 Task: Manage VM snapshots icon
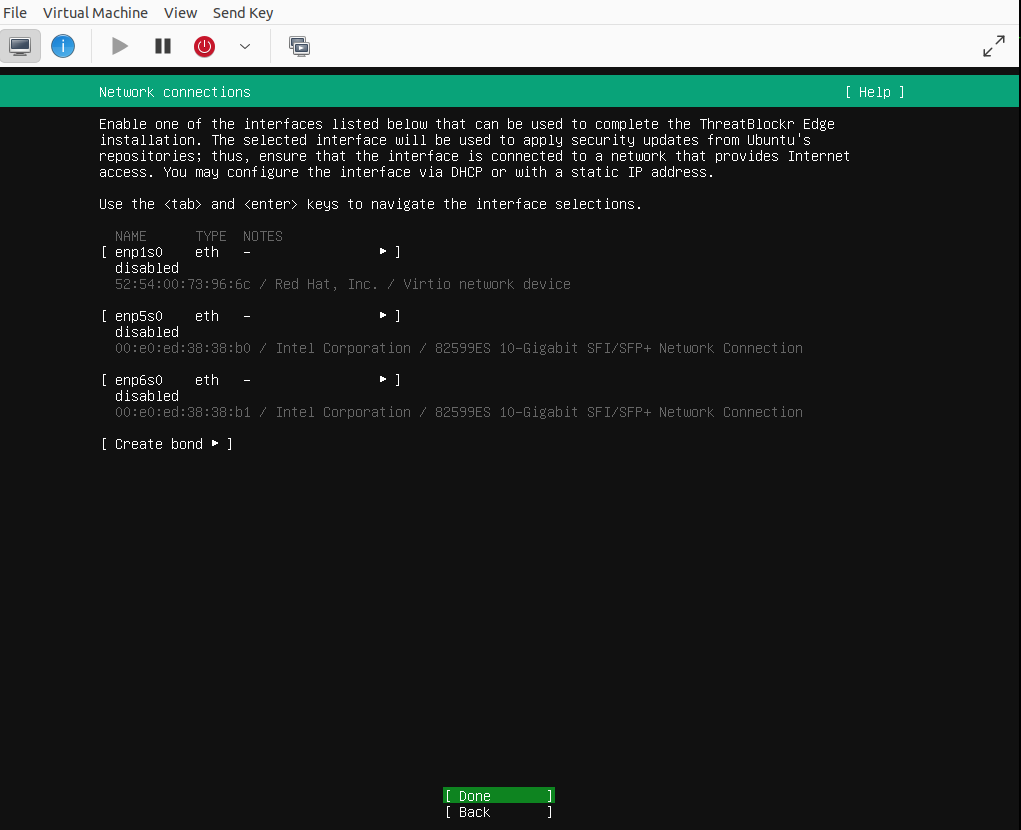[x=300, y=46]
